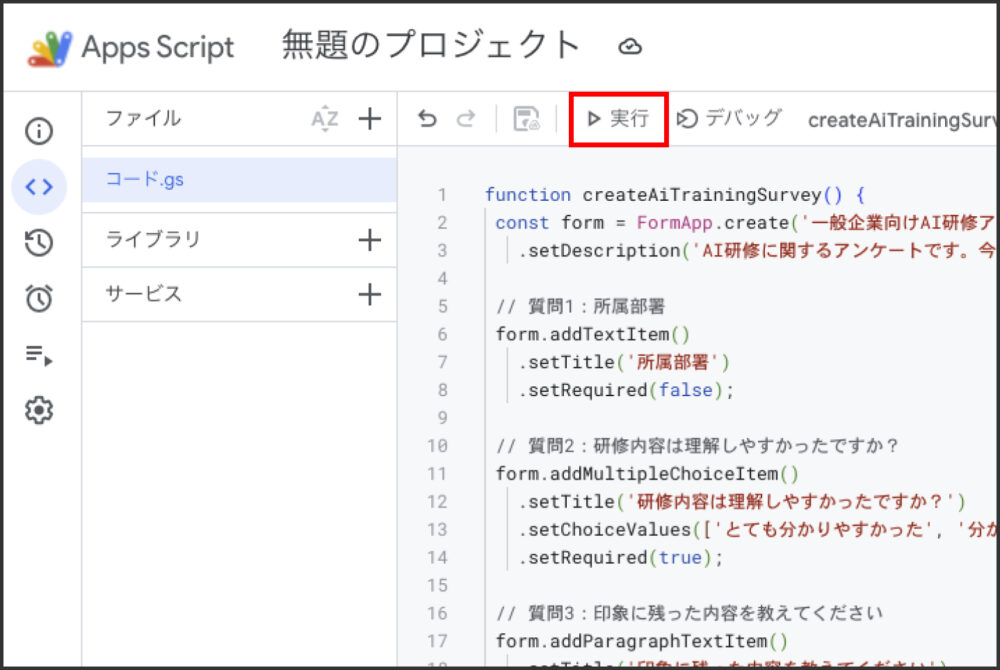1000x670 pixels.
Task: Add a new file to the project
Action: coord(370,118)
